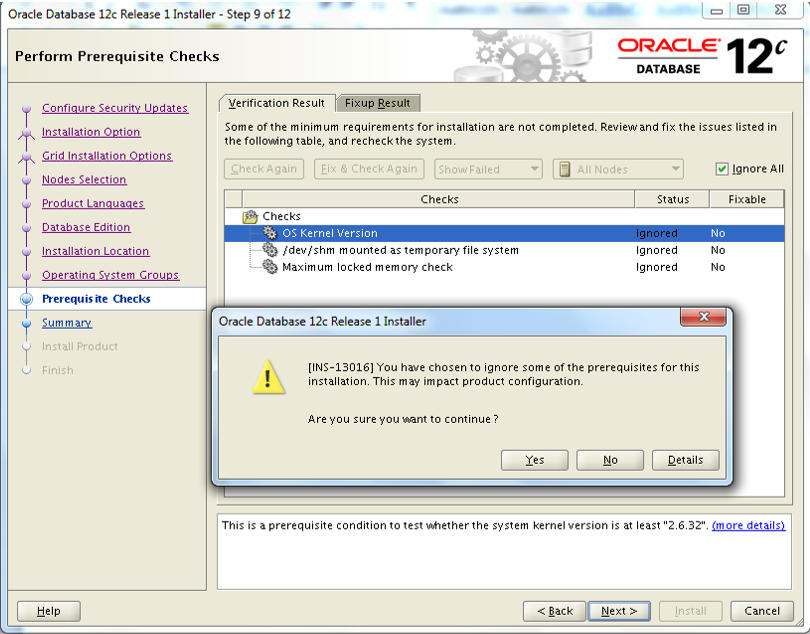Close the INS-13016 warning dialog
The height and width of the screenshot is (634, 810).
point(703,317)
